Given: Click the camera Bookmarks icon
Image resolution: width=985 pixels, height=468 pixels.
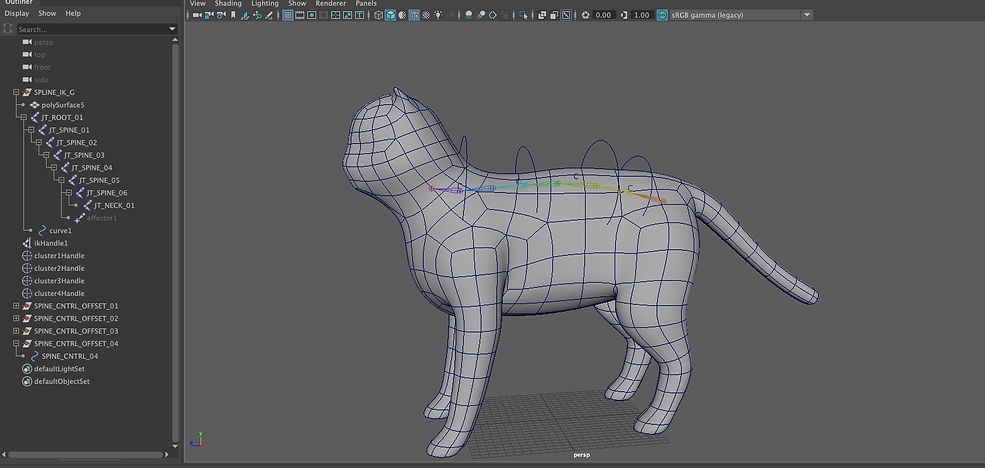Looking at the screenshot, I should coord(233,15).
